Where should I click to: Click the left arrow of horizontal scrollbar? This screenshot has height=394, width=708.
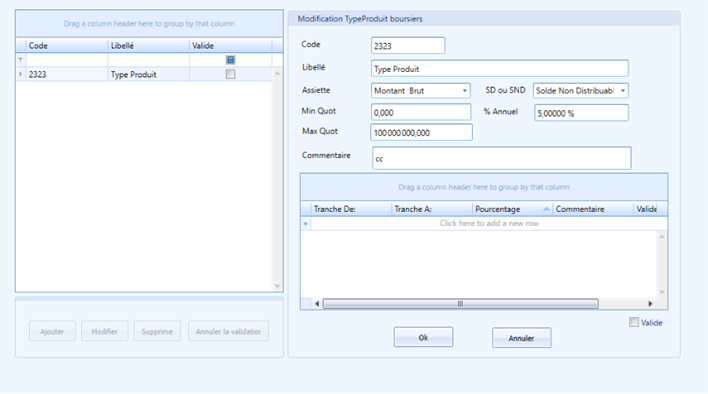tap(317, 304)
